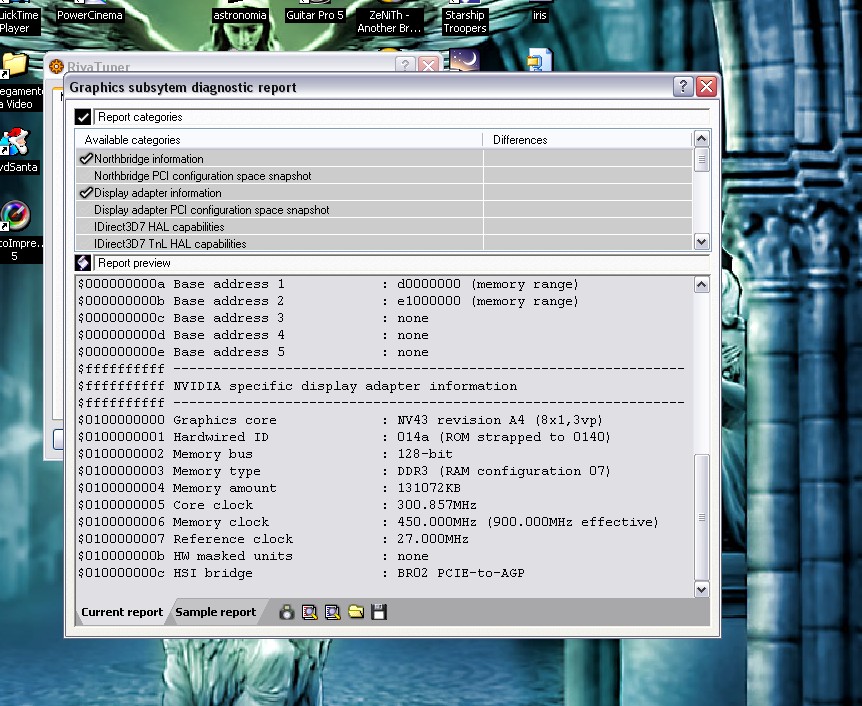Switch to the Sample report tab

click(216, 612)
